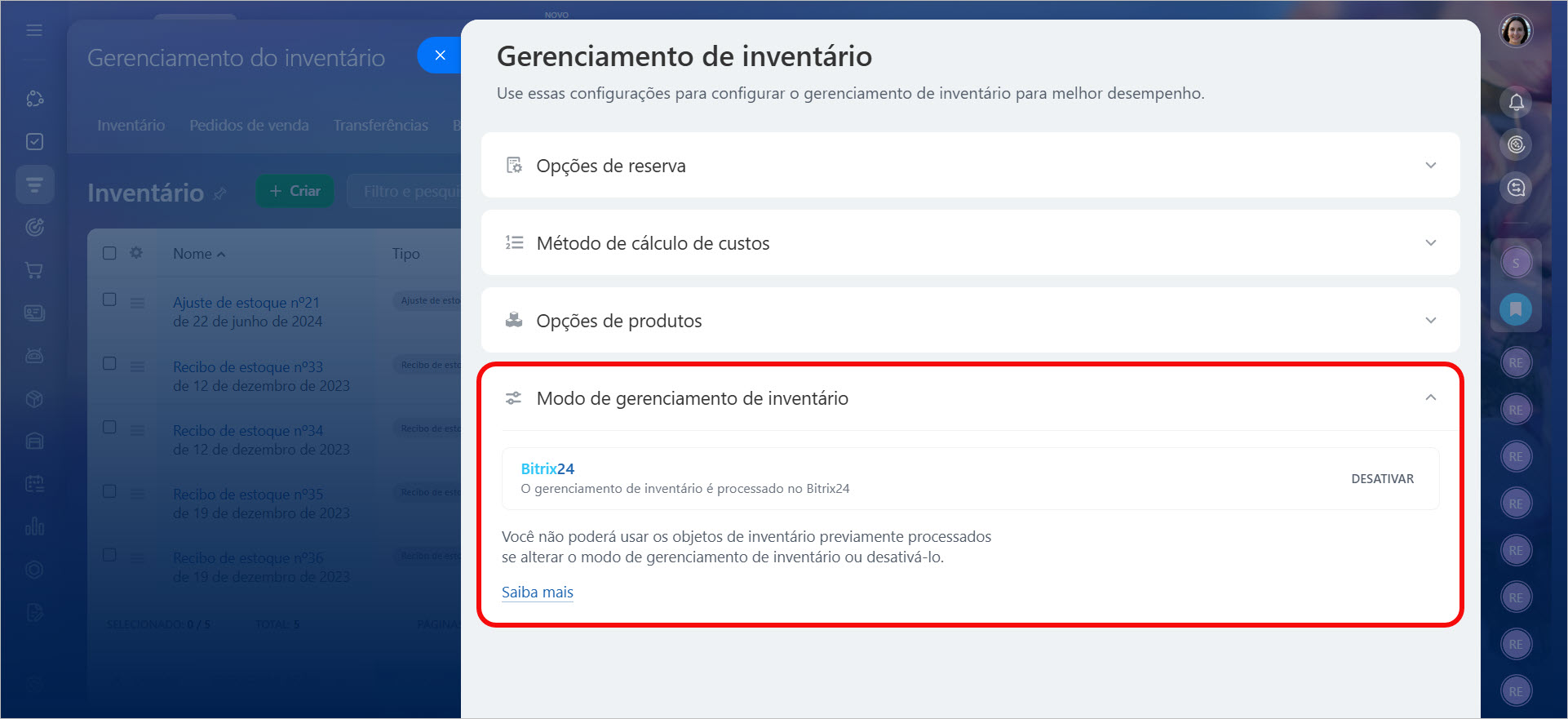1568x719 pixels.
Task: Click the pin icon beside Inventário title
Action: pyautogui.click(x=219, y=194)
